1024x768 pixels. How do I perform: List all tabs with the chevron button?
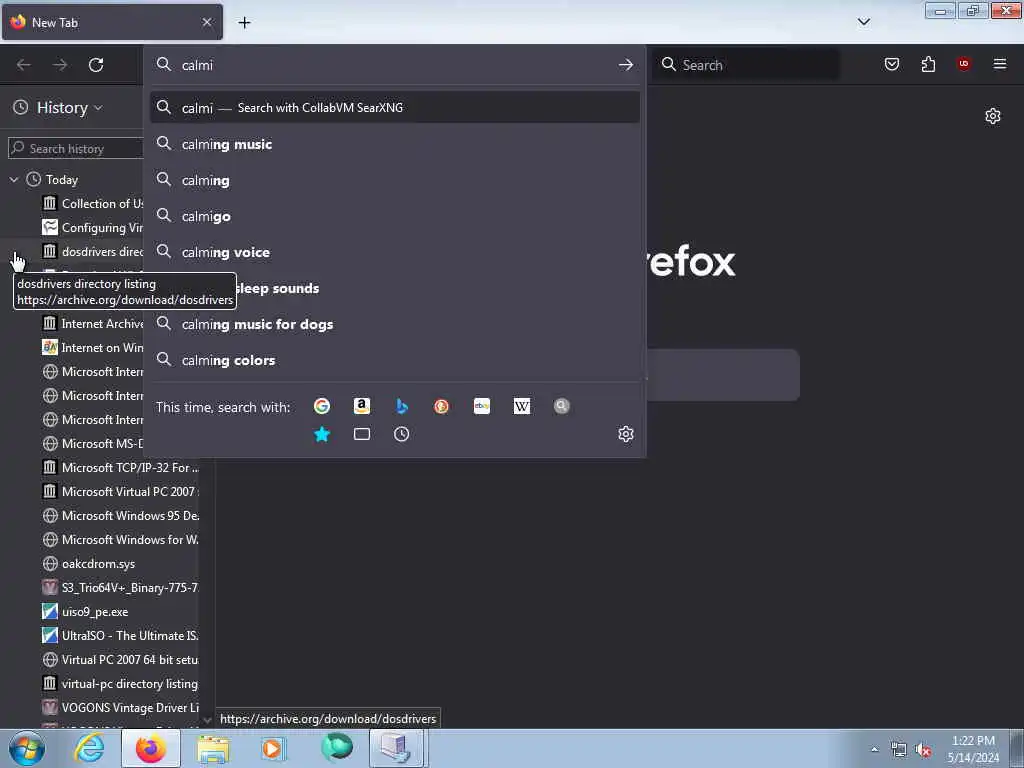[864, 22]
